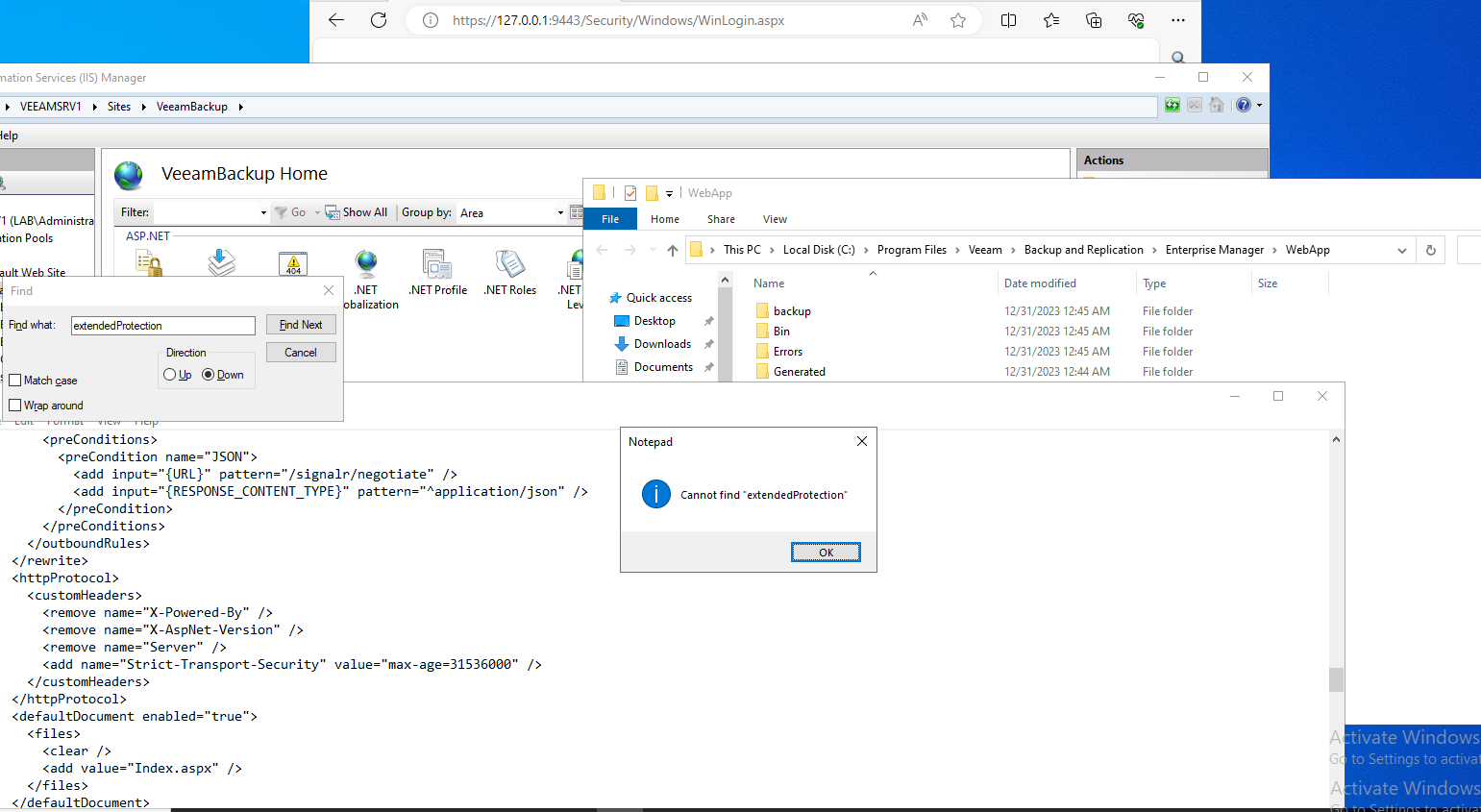This screenshot has width=1481, height=812.
Task: Open .NET Error Pages 404 feature
Action: [x=293, y=263]
